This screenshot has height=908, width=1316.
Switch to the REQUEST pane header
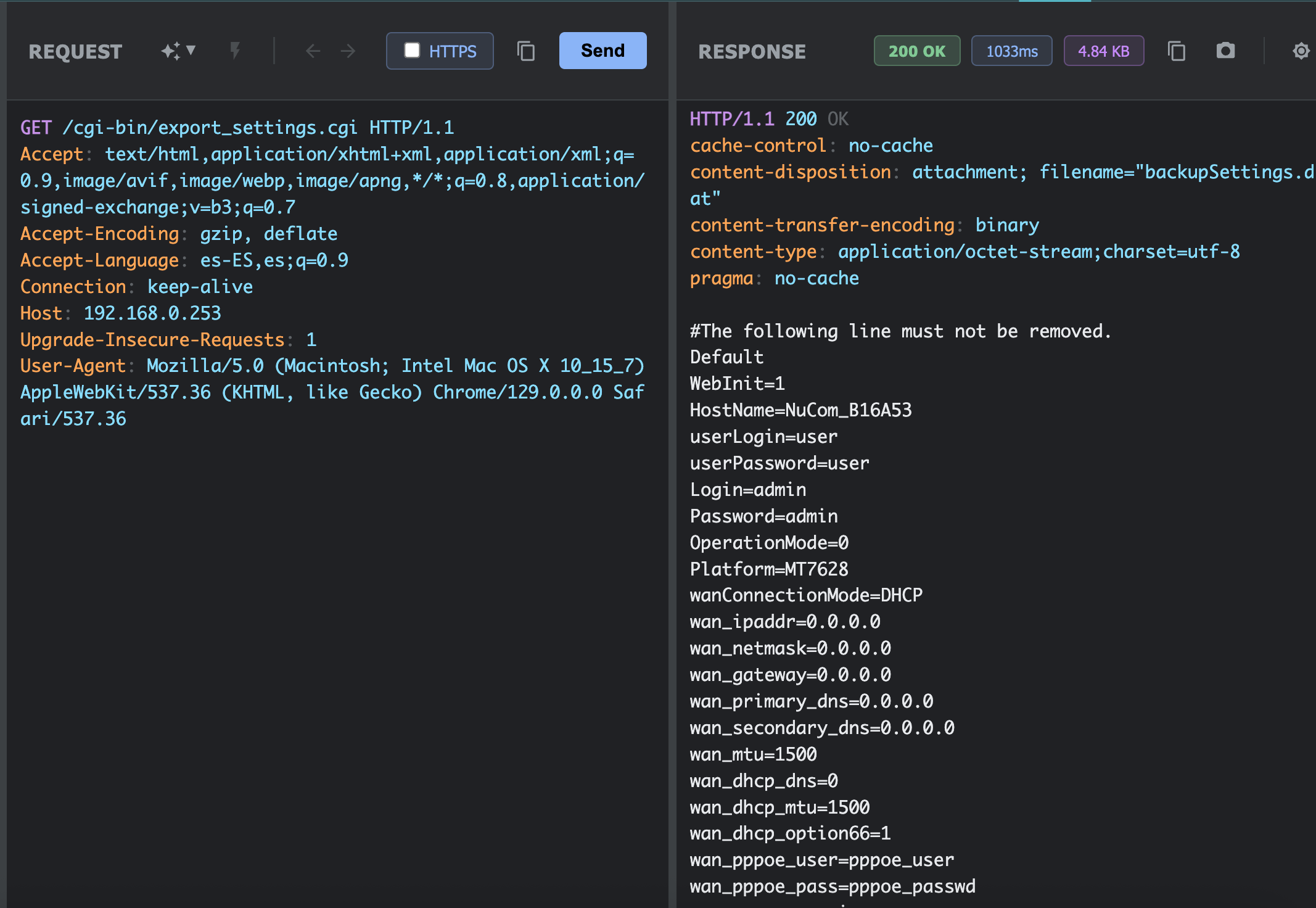point(75,51)
